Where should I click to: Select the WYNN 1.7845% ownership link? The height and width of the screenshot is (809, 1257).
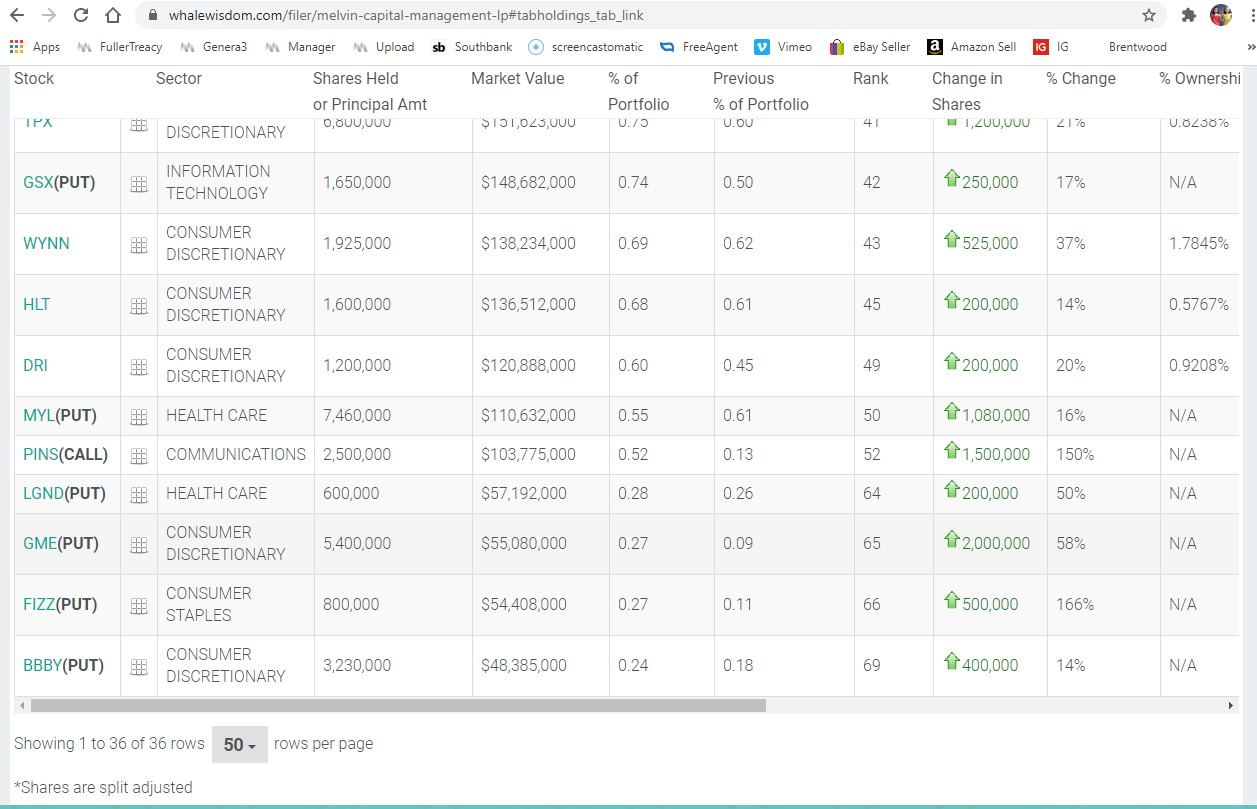tap(1199, 243)
